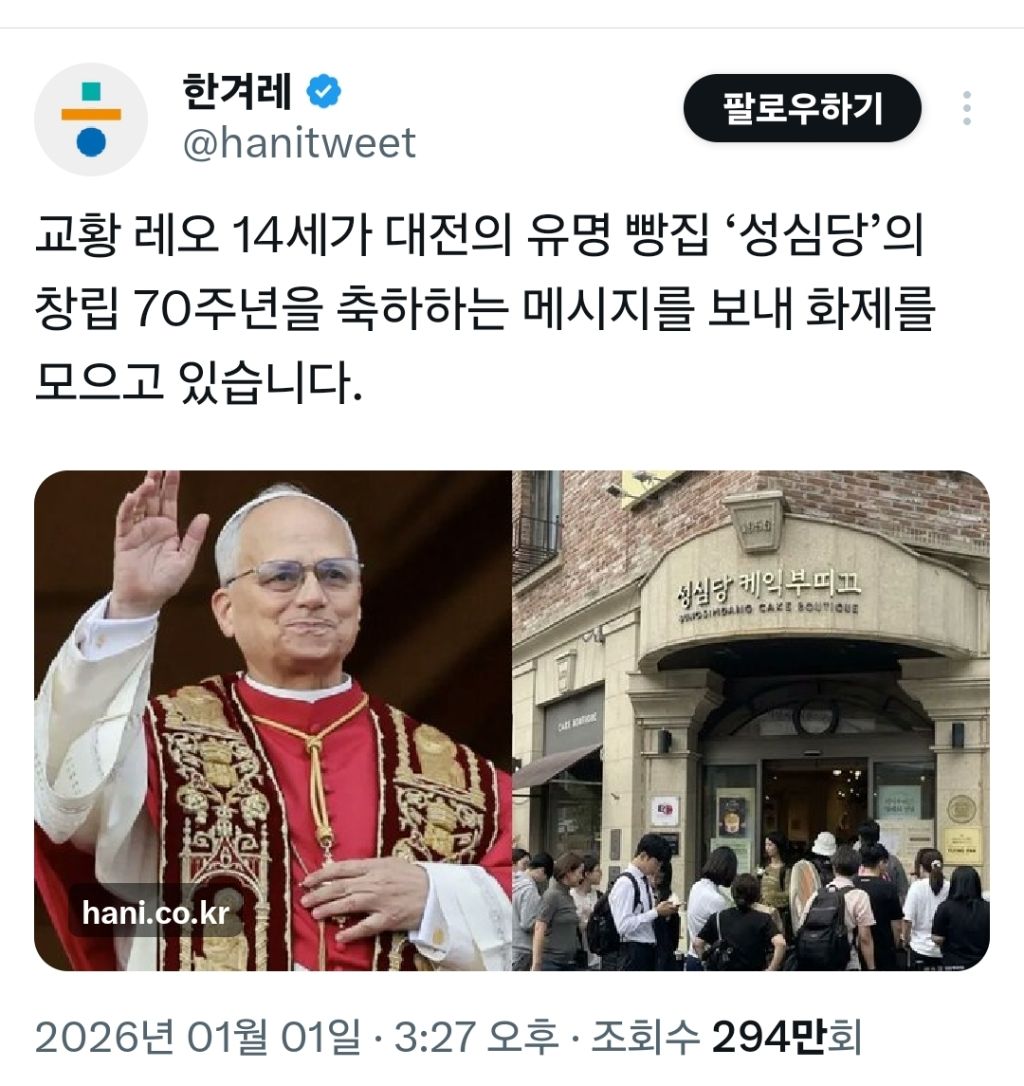Image resolution: width=1024 pixels, height=1086 pixels.
Task: Click the 3:27 오후 timestamp
Action: tap(476, 1038)
